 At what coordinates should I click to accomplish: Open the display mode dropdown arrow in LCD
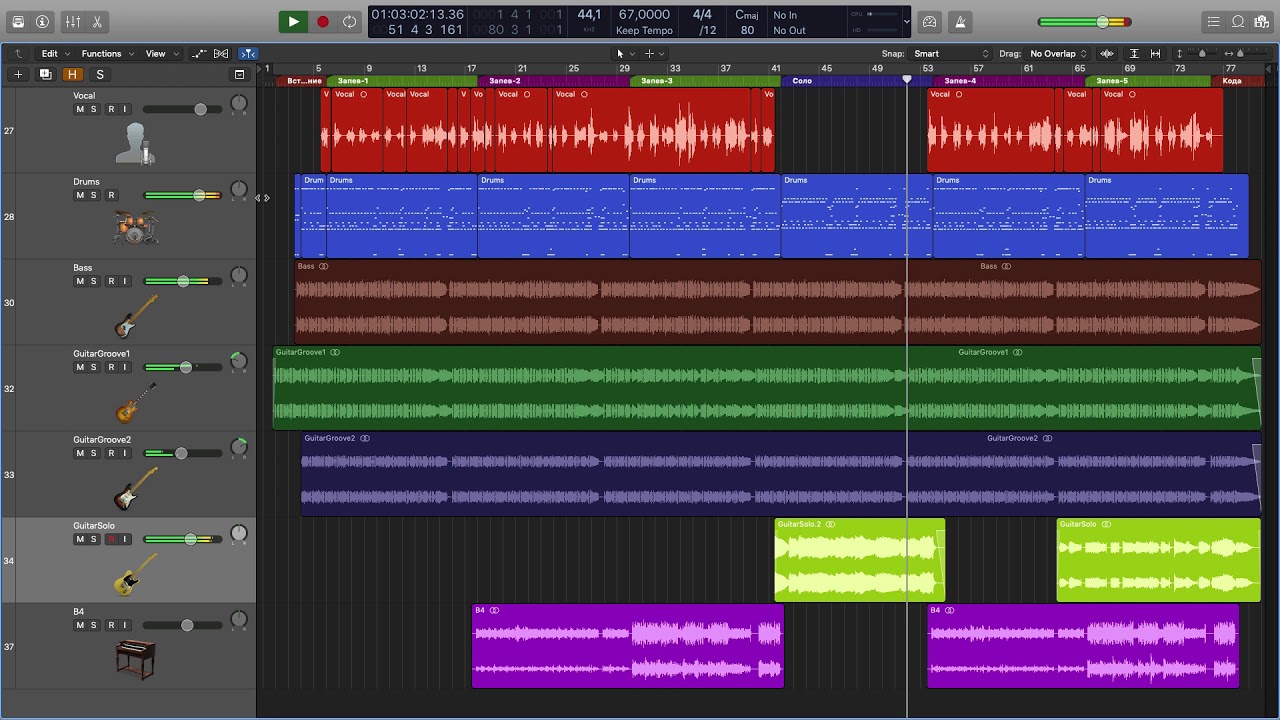[906, 21]
